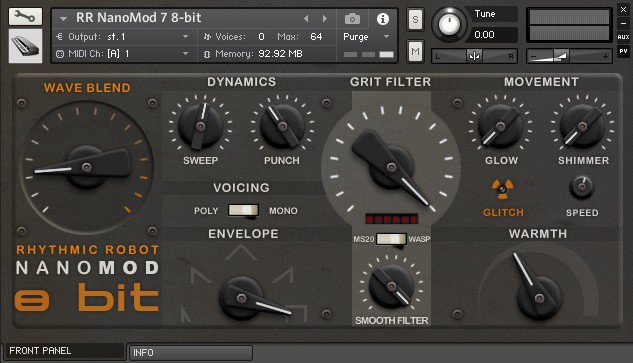Mute the instrument with M button

coord(415,51)
